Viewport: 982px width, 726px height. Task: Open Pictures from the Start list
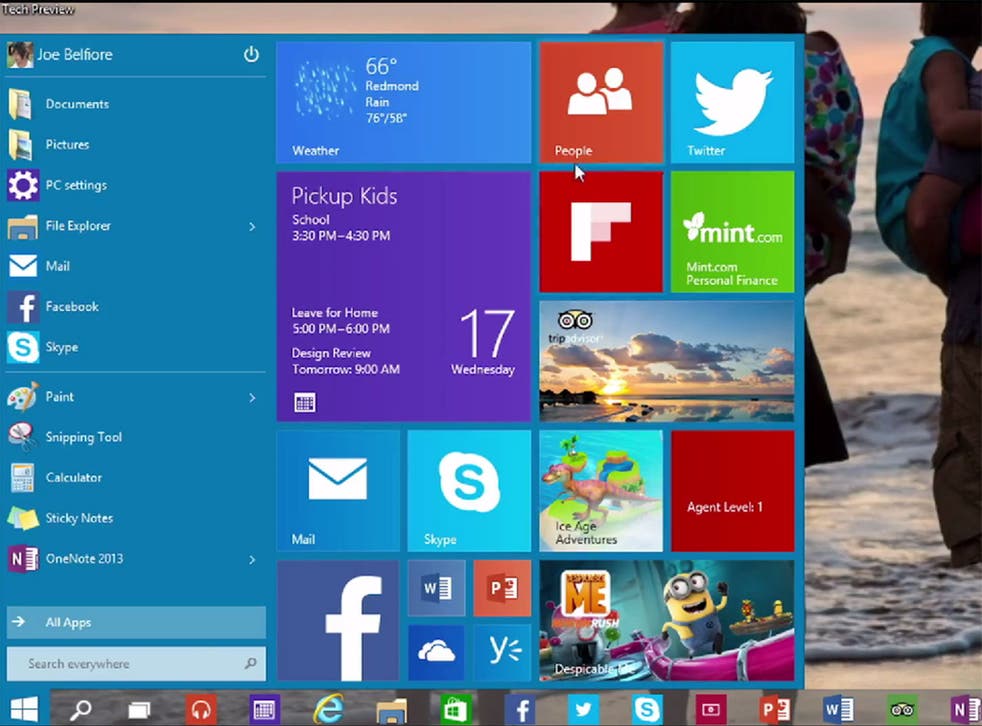pyautogui.click(x=136, y=145)
